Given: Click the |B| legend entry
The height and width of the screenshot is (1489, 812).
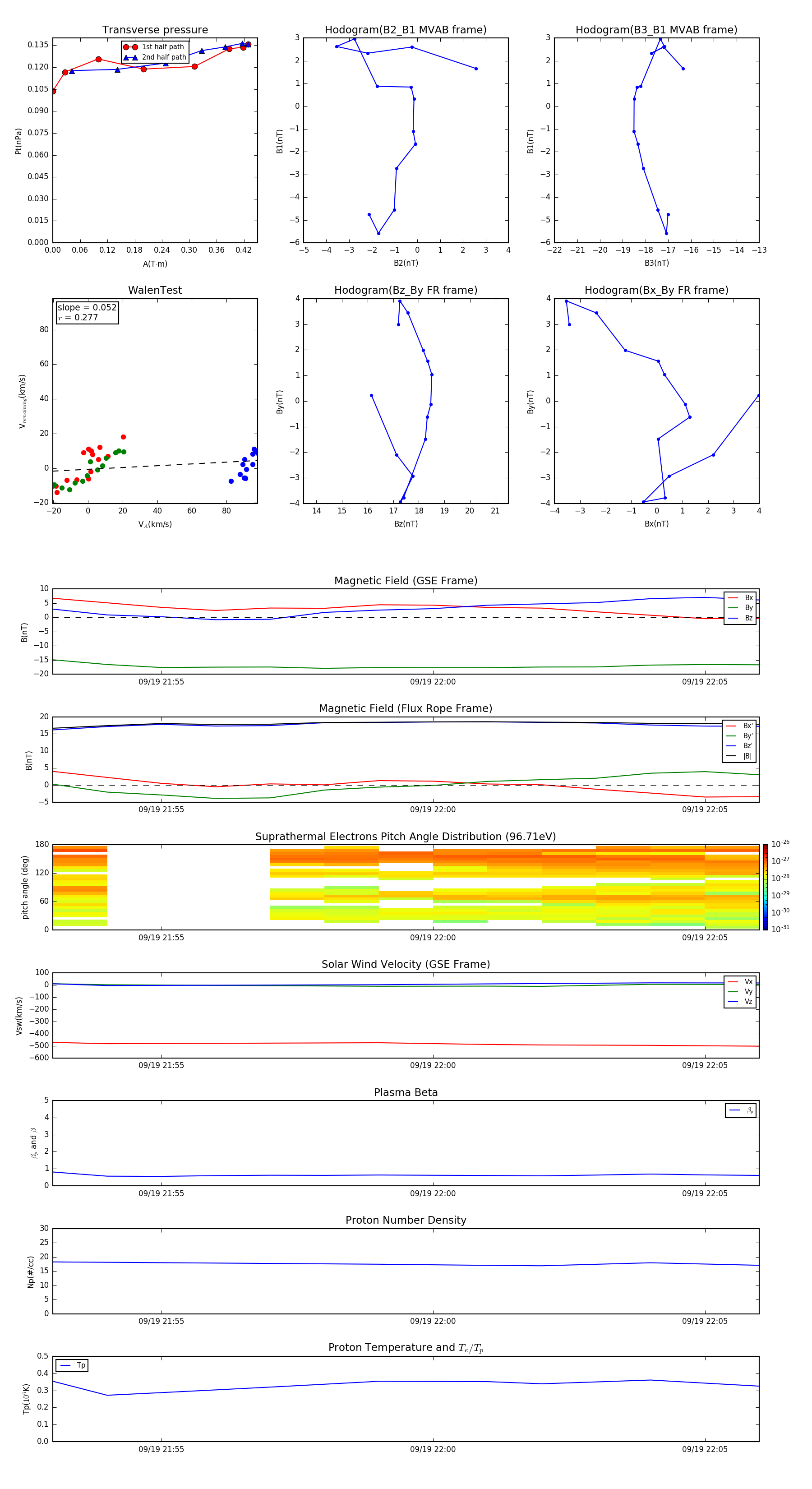Looking at the screenshot, I should pos(740,756).
